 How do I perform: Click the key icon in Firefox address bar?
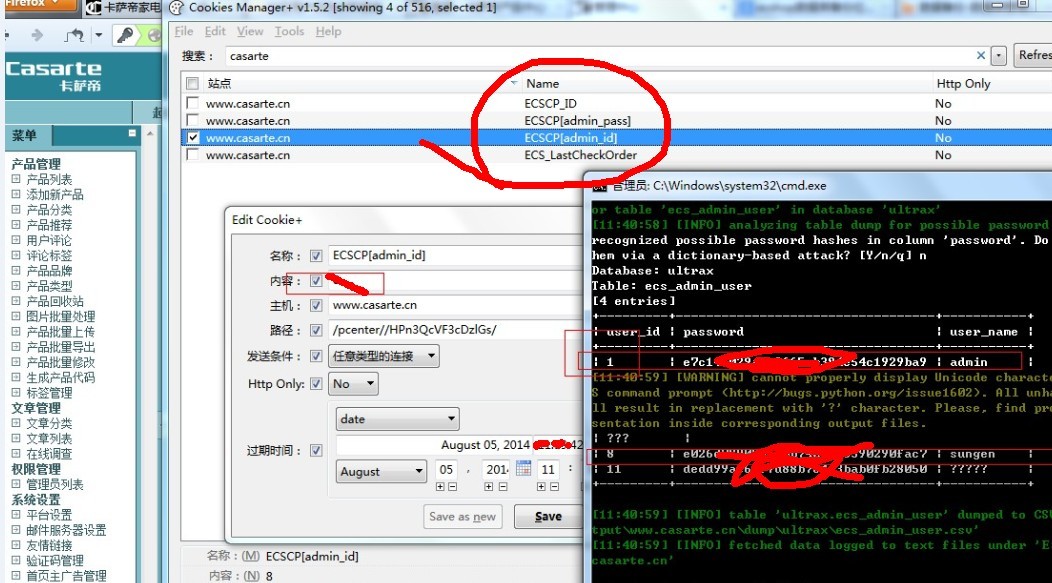pos(125,35)
